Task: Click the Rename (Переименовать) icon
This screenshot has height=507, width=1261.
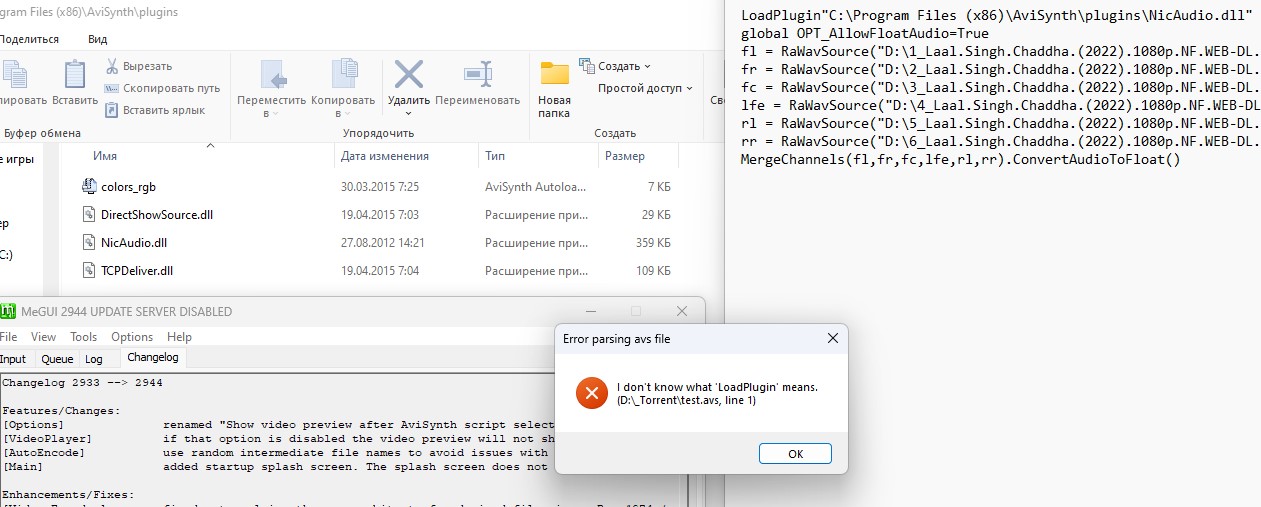Action: 476,75
